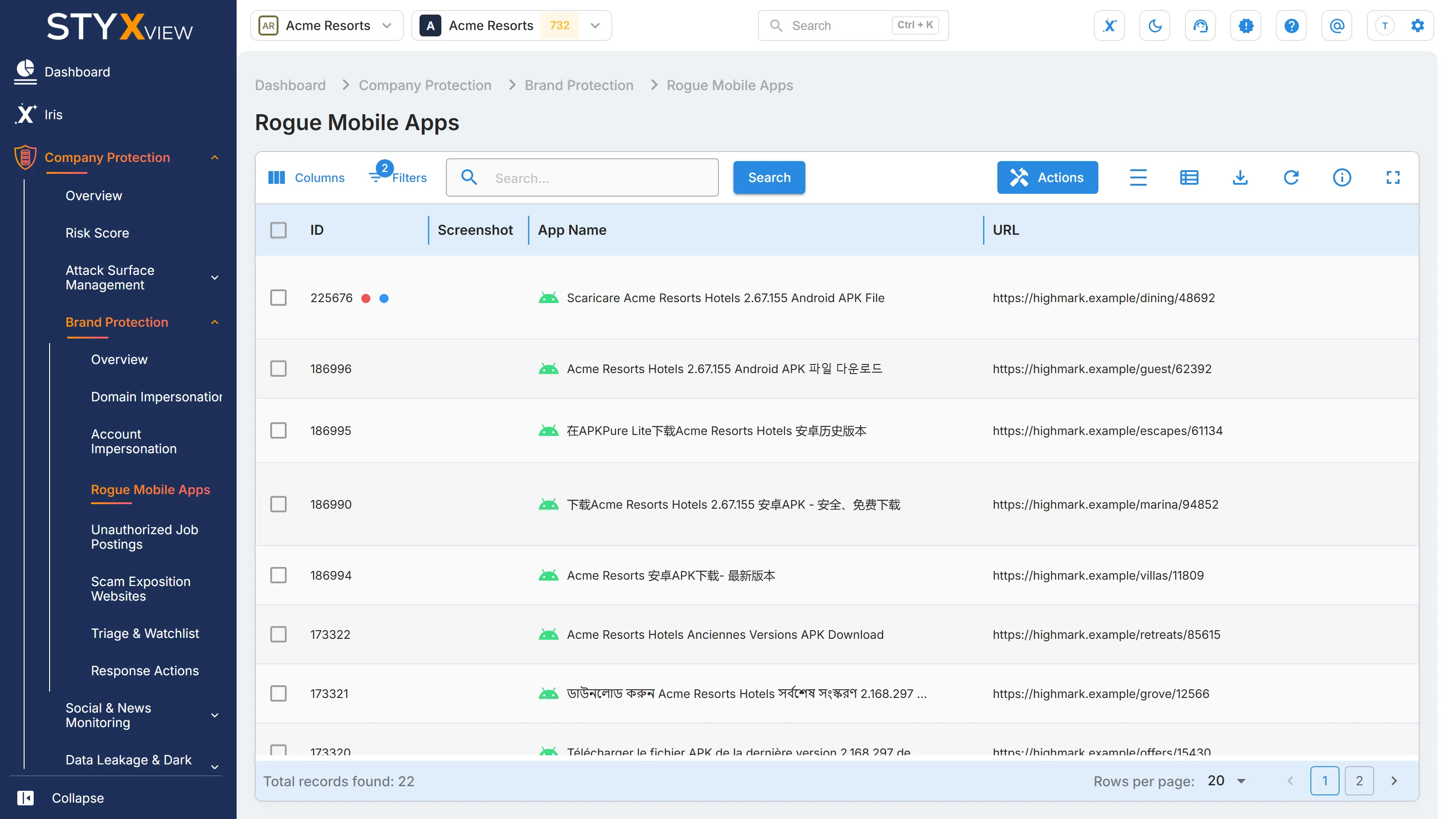Download the table export icon
Image resolution: width=1456 pixels, height=819 pixels.
tap(1240, 177)
